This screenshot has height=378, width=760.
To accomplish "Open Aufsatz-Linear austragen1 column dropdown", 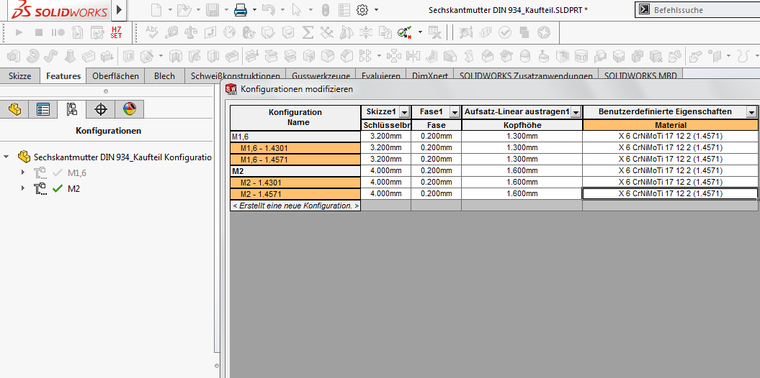I will click(576, 112).
